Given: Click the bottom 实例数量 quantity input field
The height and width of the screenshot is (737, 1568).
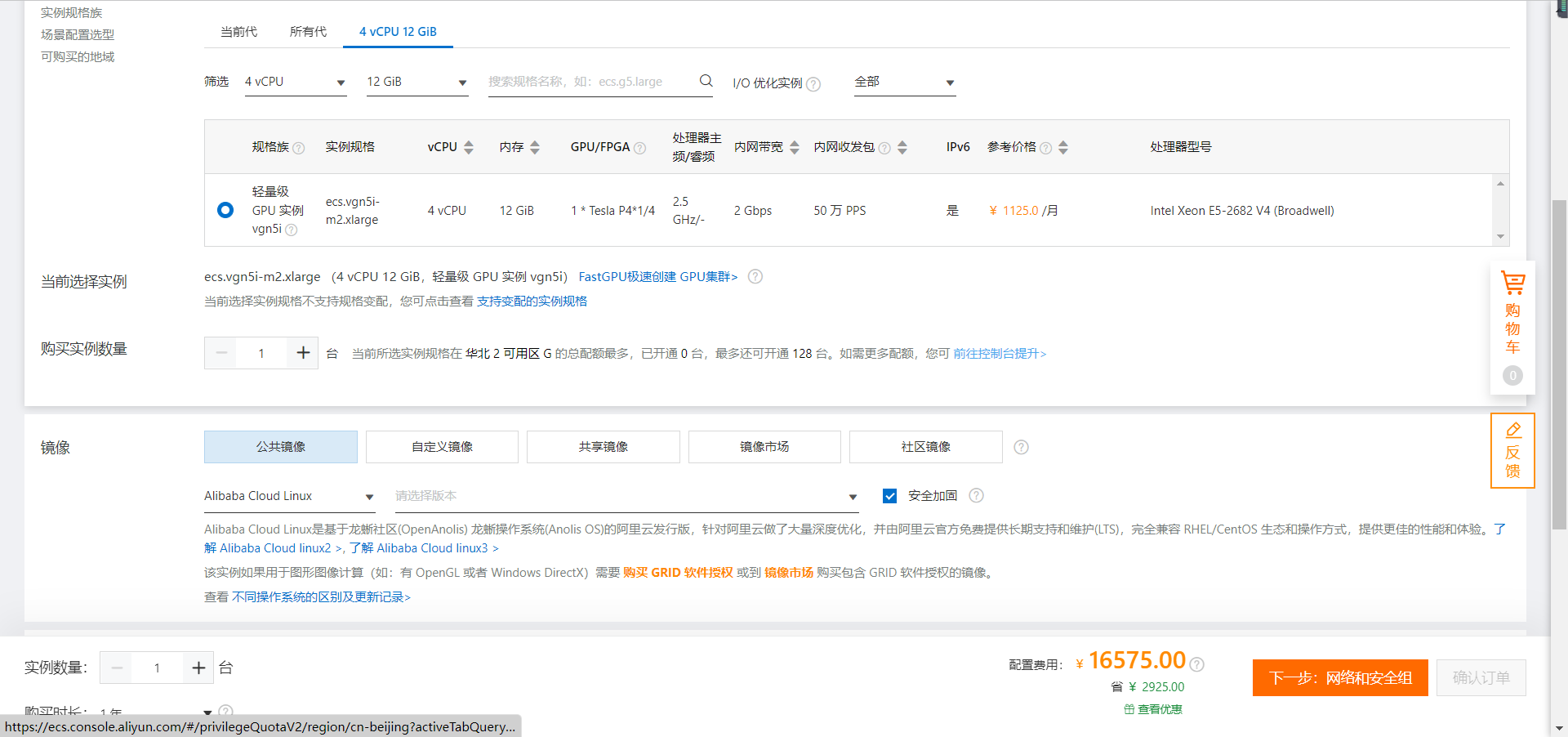Looking at the screenshot, I should pos(157,668).
